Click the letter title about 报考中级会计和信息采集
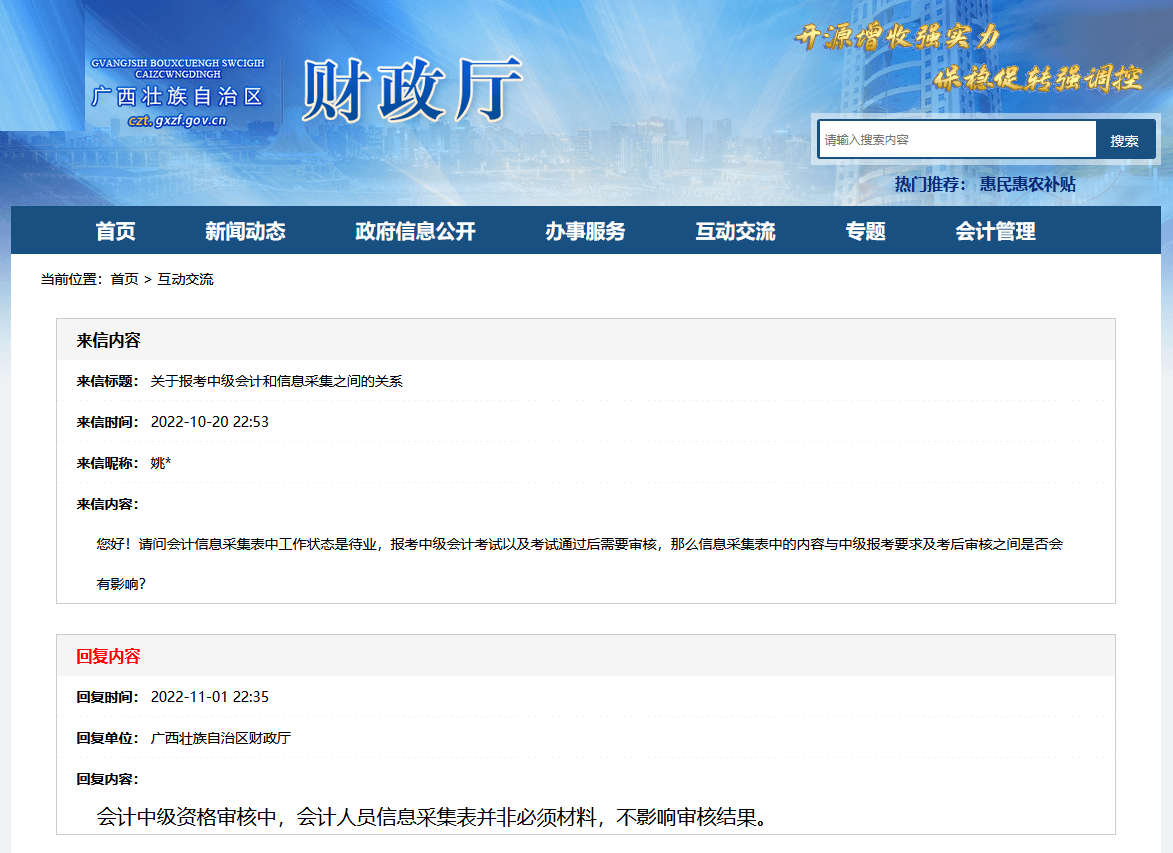The image size is (1173, 853). pos(276,381)
